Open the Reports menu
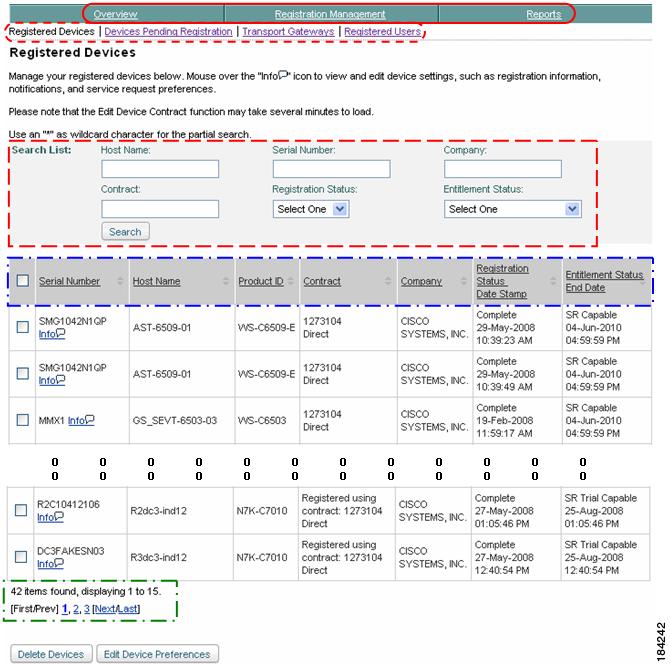 pos(544,14)
